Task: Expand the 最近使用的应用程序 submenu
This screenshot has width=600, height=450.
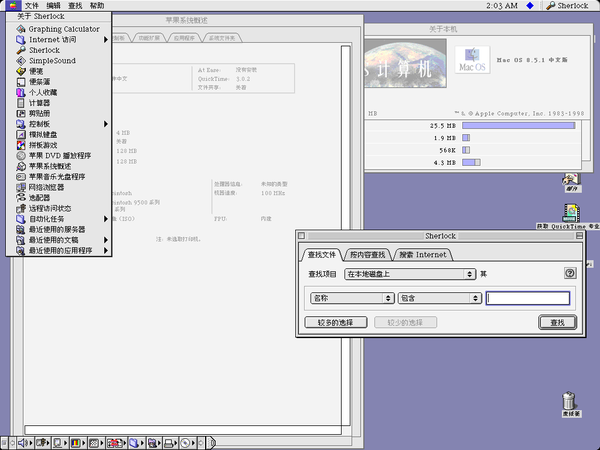Action: [59, 251]
